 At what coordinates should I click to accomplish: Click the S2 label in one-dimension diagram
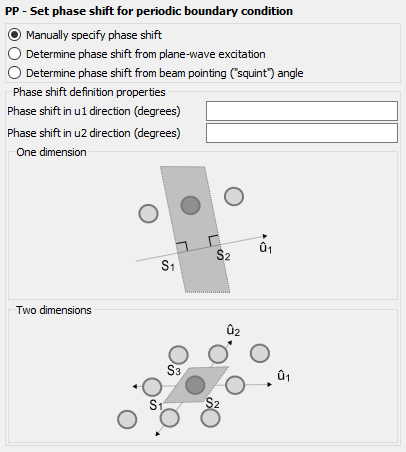tap(223, 255)
